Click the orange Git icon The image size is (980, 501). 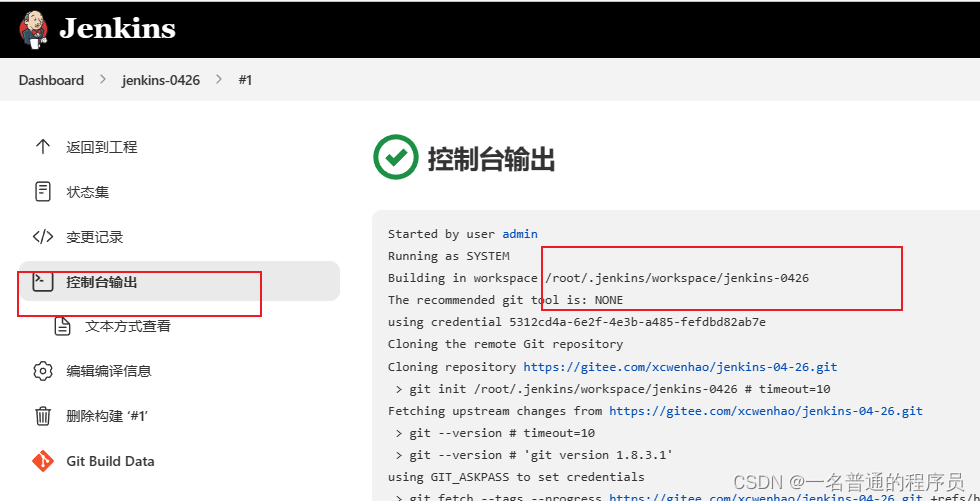(42, 461)
